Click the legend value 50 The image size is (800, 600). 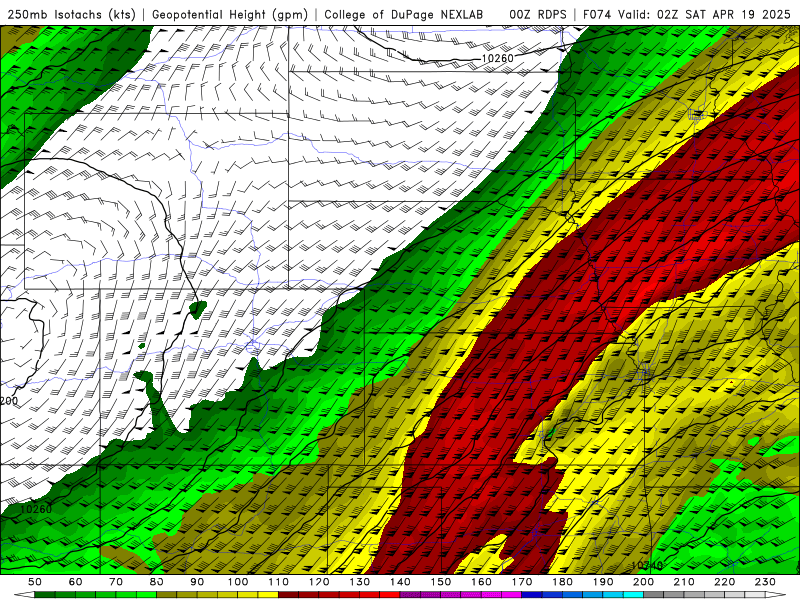tap(35, 582)
